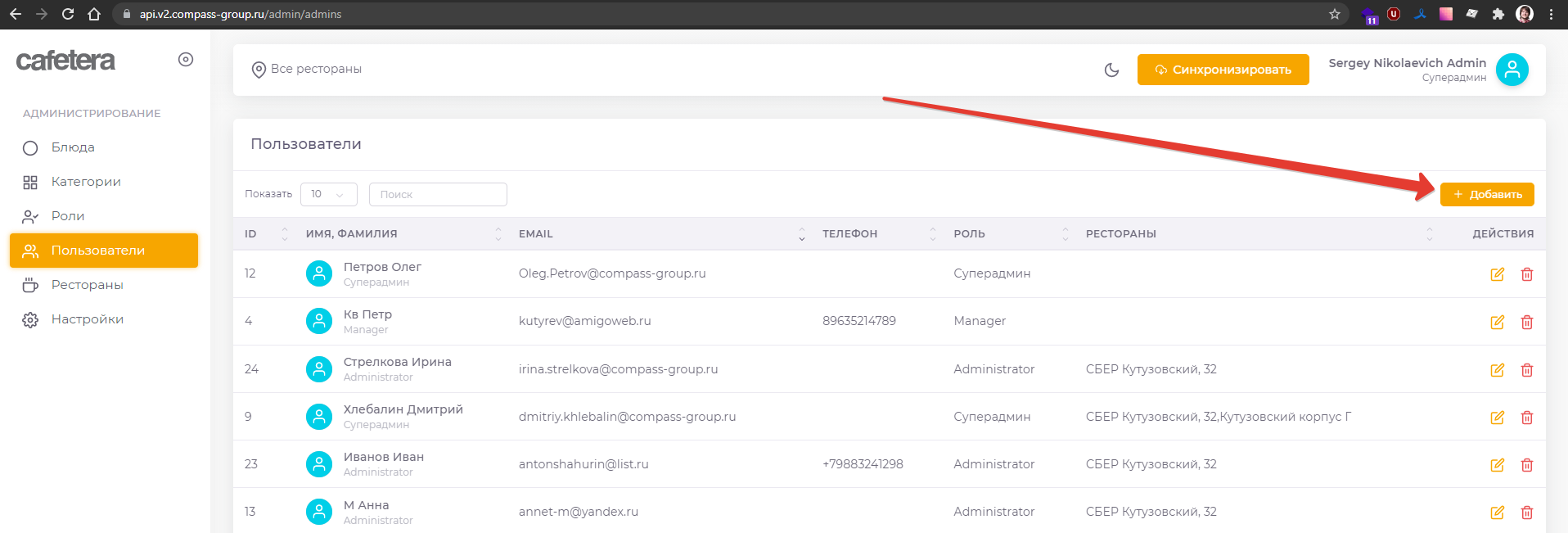
Task: Bookmark this page with the star icon
Action: click(x=1334, y=14)
